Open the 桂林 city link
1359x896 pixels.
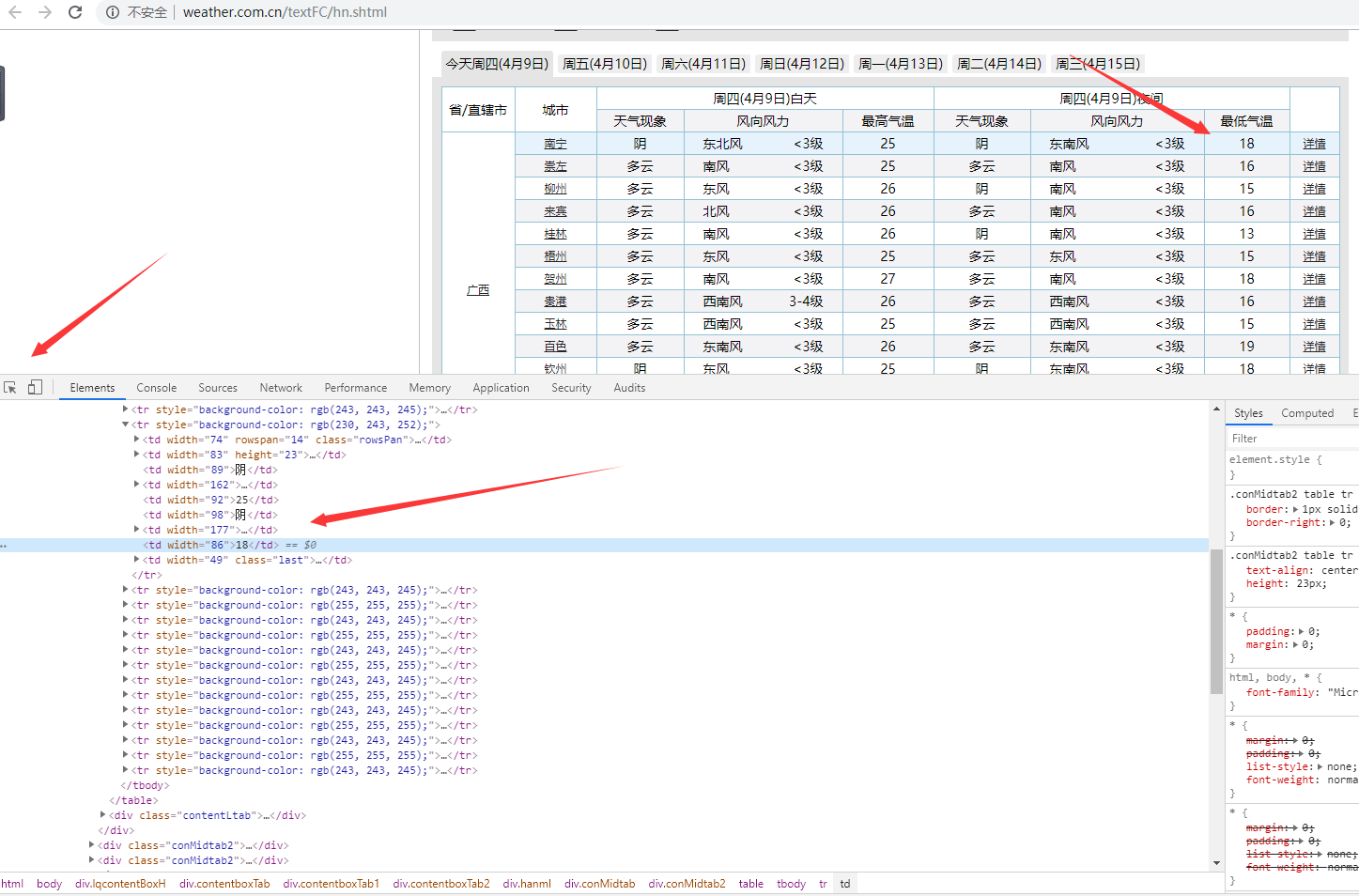555,234
